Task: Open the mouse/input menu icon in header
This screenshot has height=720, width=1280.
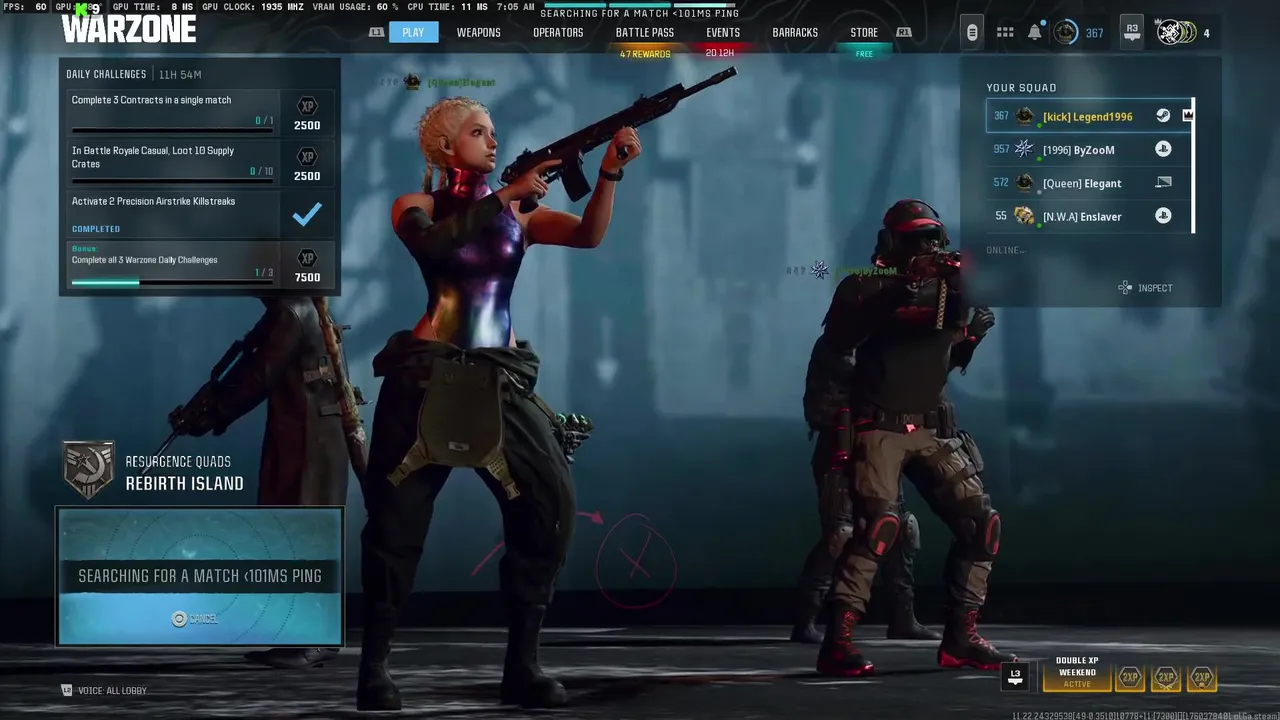Action: pyautogui.click(x=971, y=32)
